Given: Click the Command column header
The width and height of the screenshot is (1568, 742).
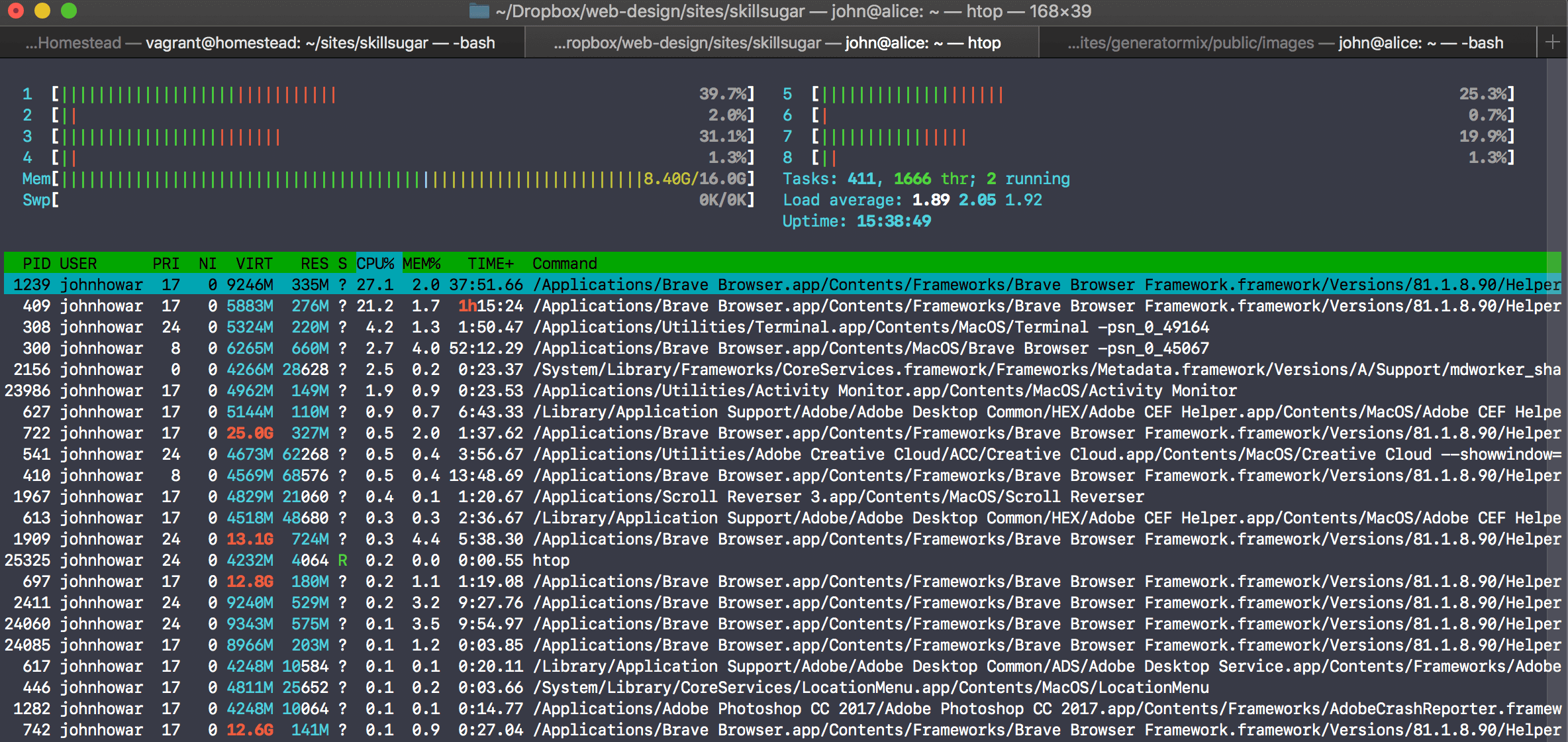Looking at the screenshot, I should pos(565,264).
